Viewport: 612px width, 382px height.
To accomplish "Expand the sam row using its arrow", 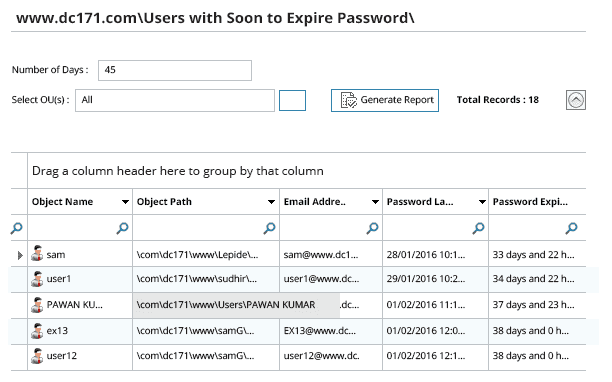I will [x=20, y=255].
